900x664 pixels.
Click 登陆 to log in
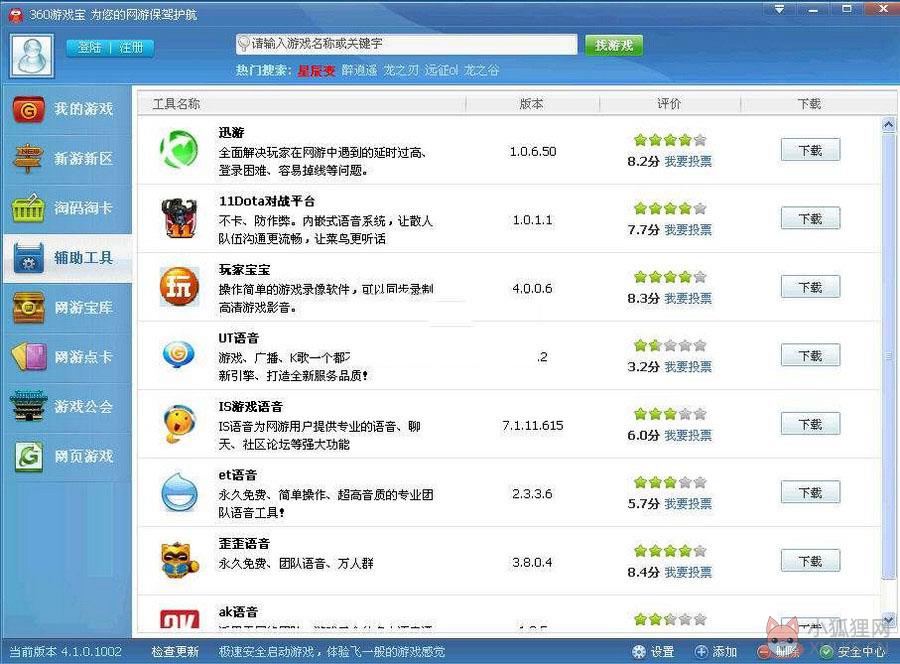tap(90, 48)
